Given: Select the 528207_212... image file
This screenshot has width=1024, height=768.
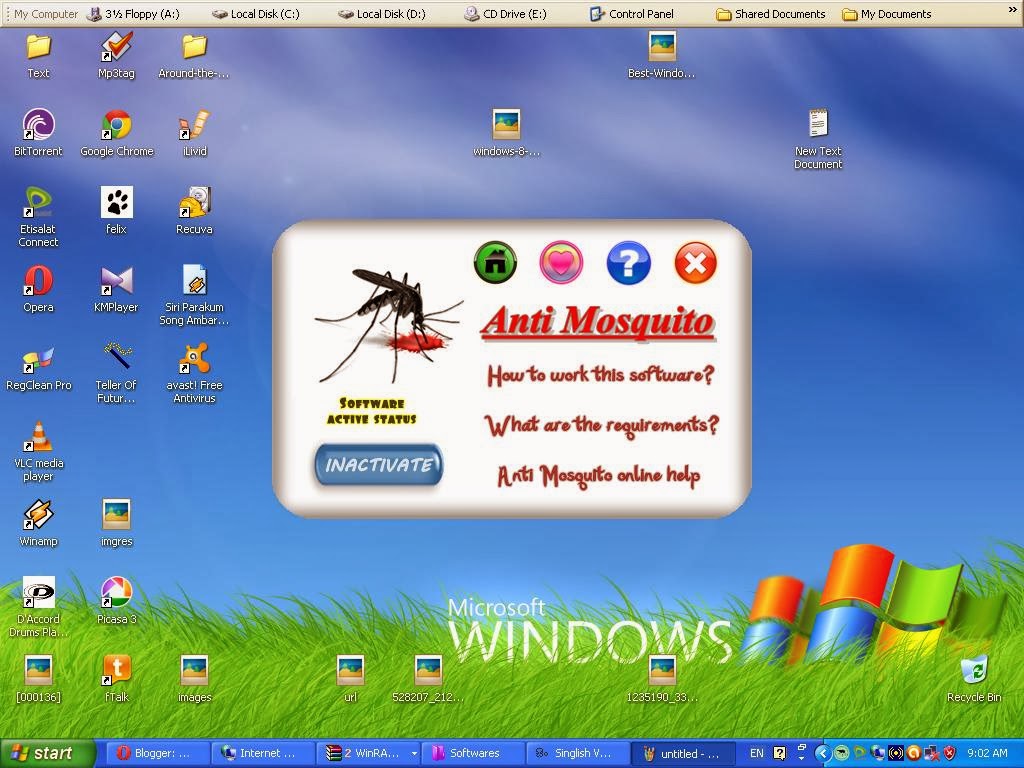Looking at the screenshot, I should click(428, 679).
